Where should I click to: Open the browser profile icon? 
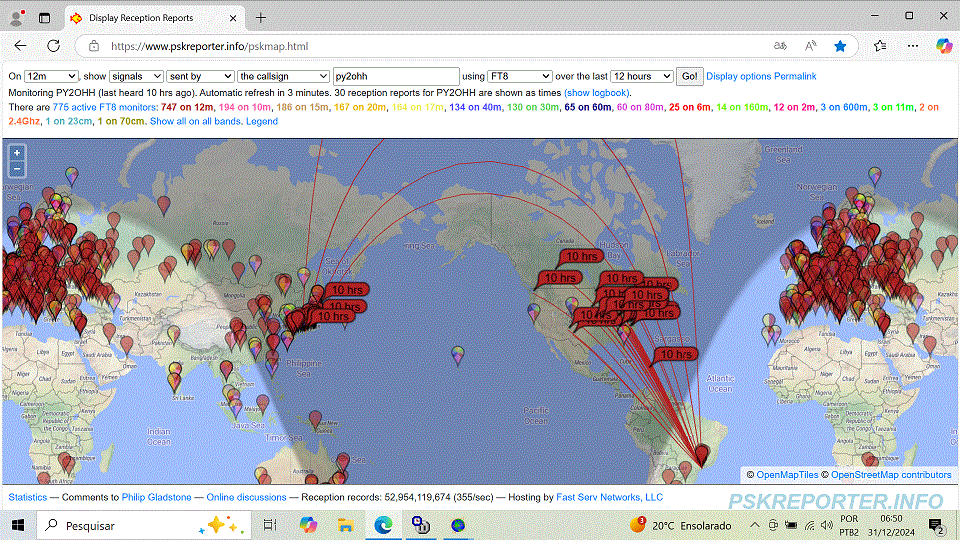(17, 18)
